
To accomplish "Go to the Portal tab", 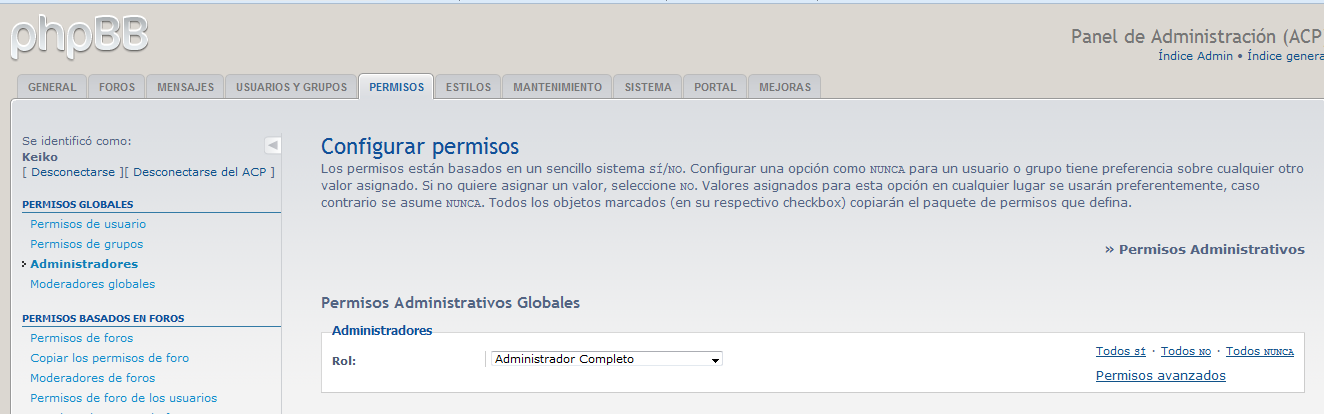I will (715, 87).
